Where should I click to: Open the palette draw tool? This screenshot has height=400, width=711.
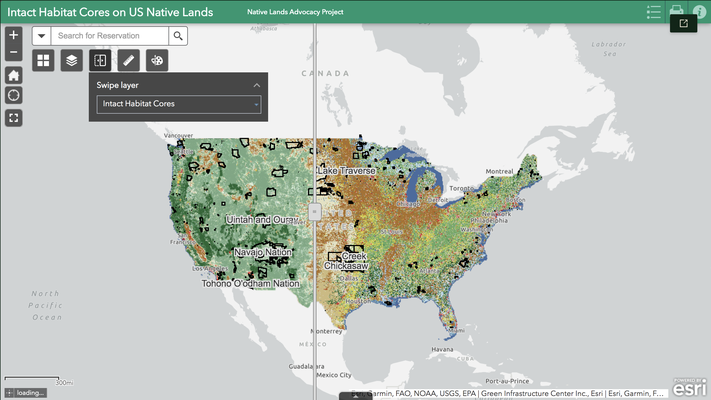coord(157,61)
